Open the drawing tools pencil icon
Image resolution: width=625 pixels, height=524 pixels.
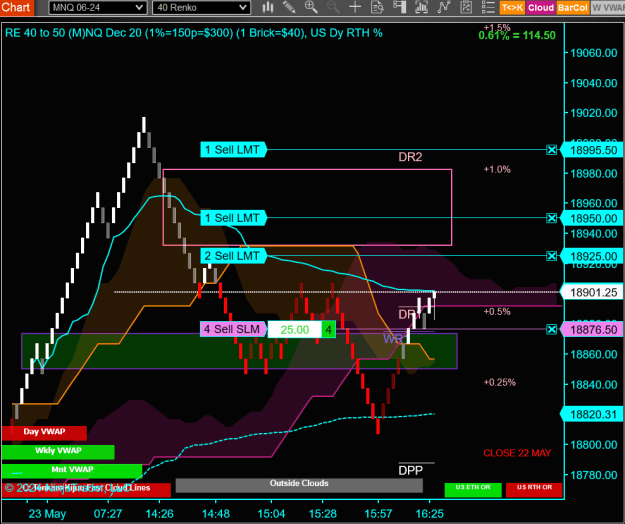point(289,7)
